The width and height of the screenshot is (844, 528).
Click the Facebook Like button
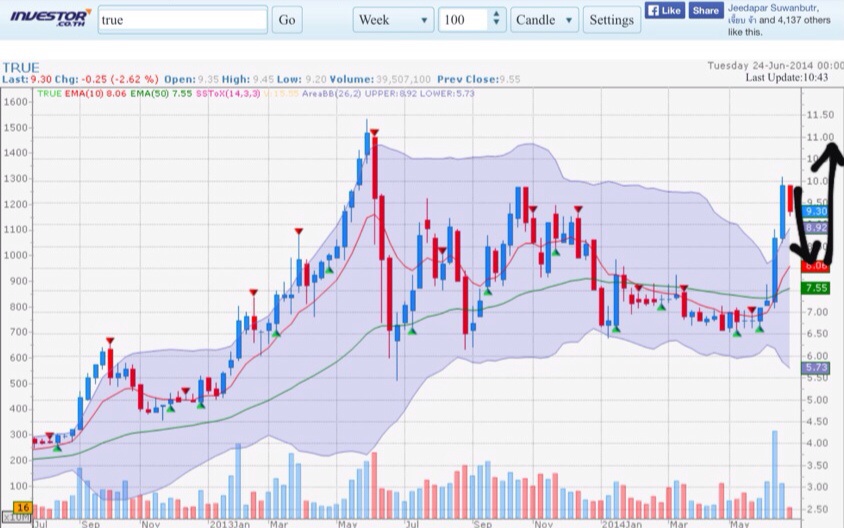(x=664, y=10)
